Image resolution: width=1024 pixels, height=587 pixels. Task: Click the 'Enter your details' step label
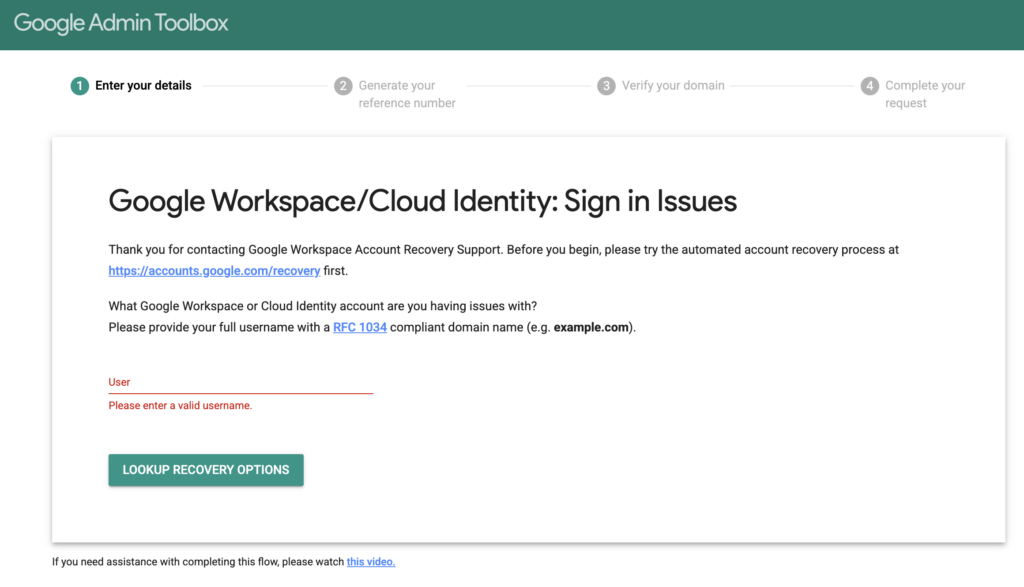pyautogui.click(x=143, y=86)
